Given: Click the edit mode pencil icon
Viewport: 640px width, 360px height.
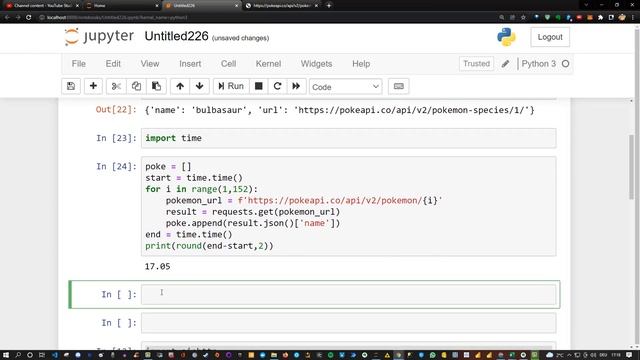Looking at the screenshot, I should tap(505, 64).
